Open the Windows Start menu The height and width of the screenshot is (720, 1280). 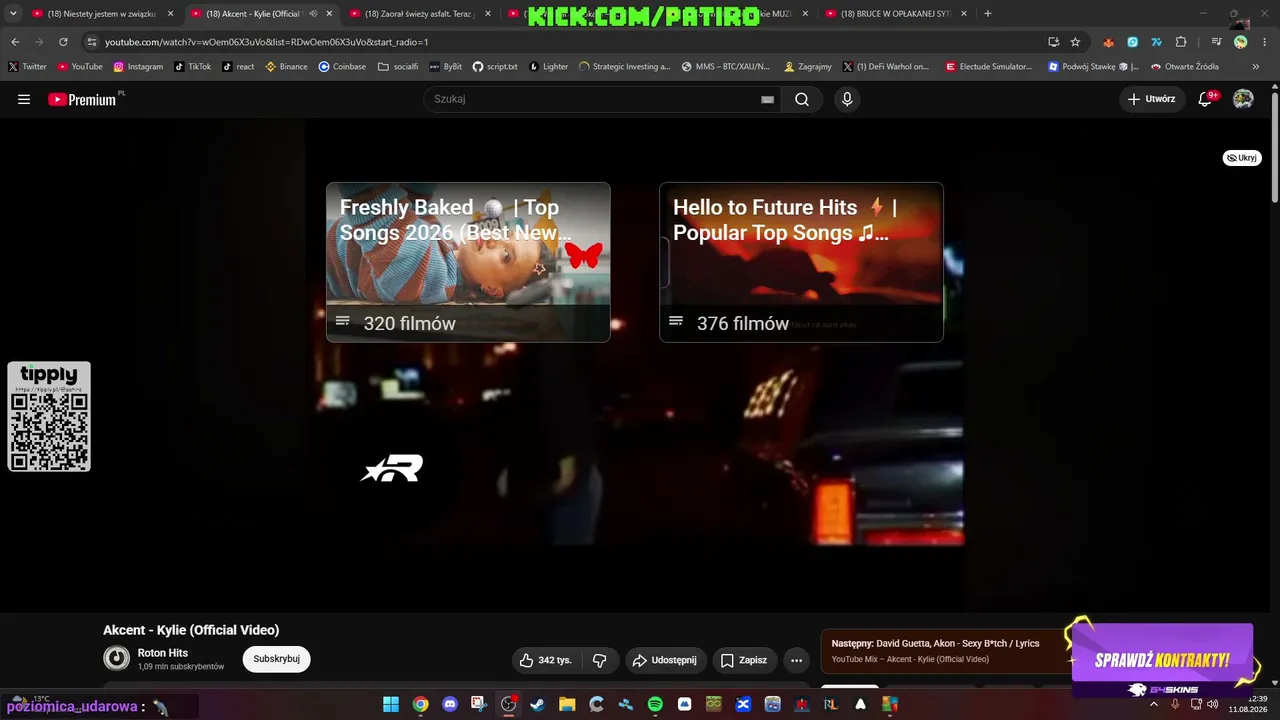pos(391,705)
